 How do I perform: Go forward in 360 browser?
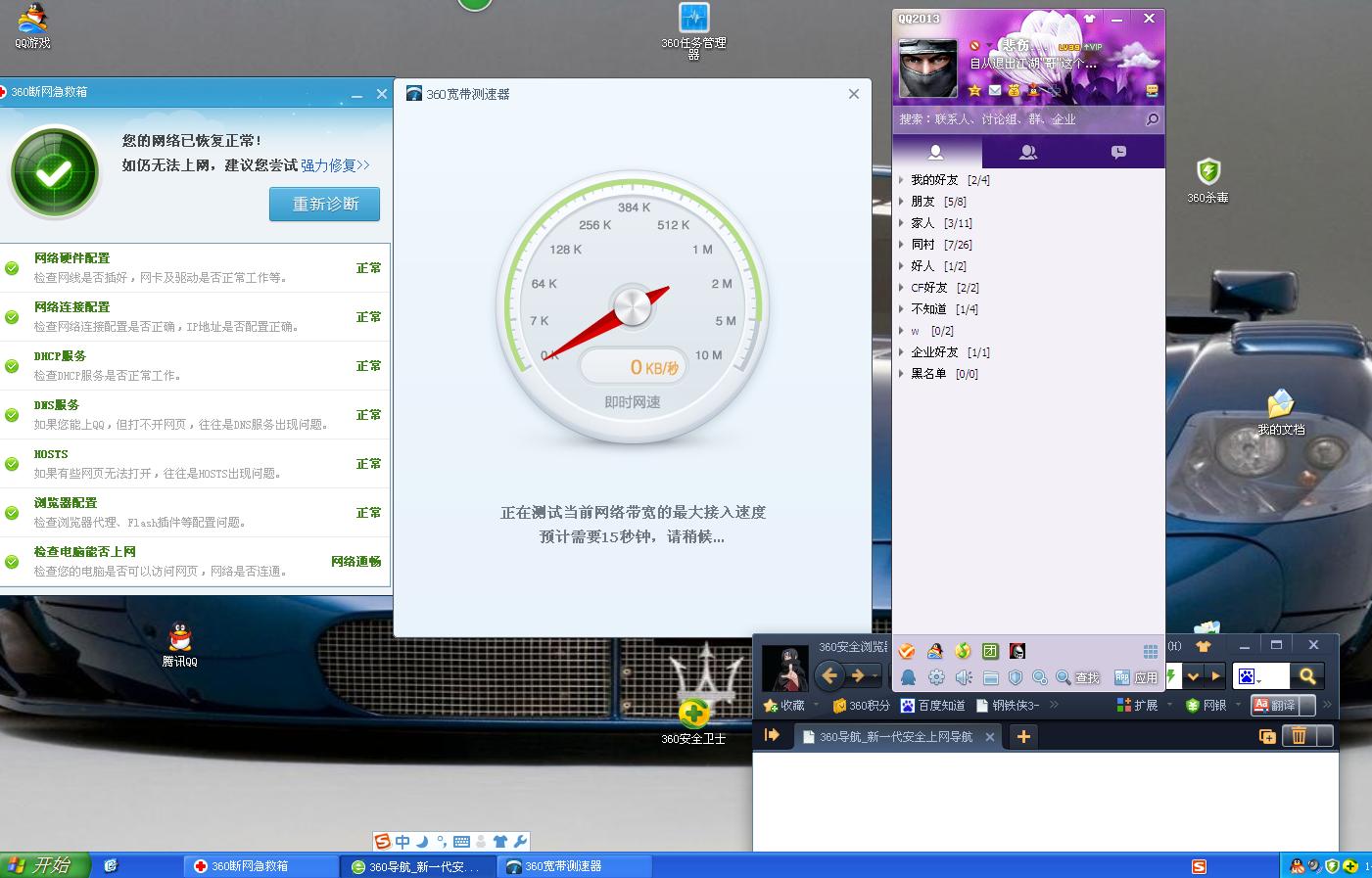[x=859, y=675]
